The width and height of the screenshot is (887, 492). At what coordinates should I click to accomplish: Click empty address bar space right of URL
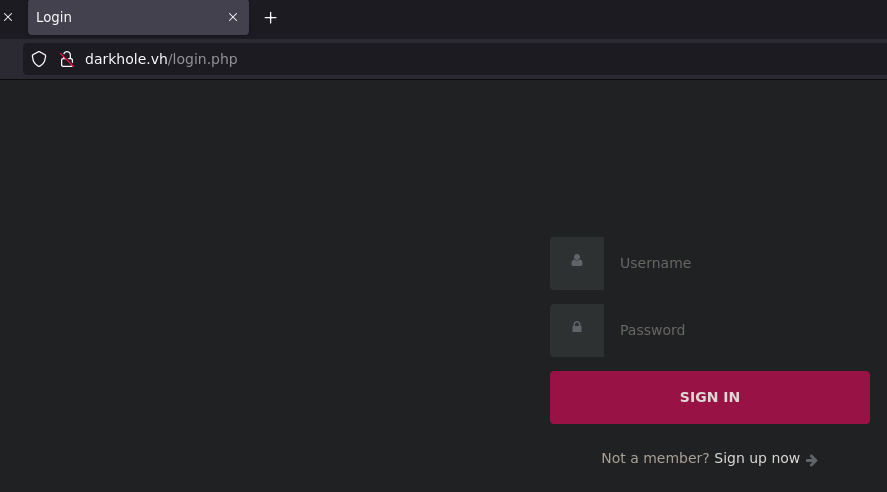click(x=560, y=59)
